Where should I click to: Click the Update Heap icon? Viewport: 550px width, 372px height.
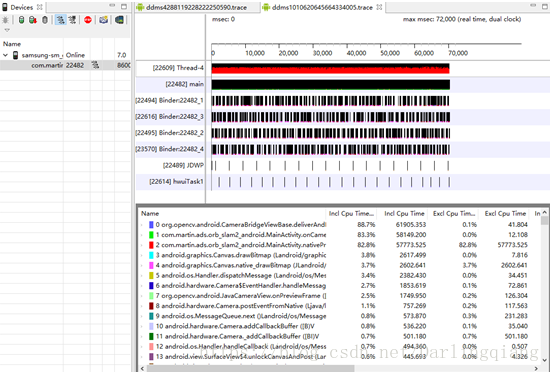coord(21,20)
